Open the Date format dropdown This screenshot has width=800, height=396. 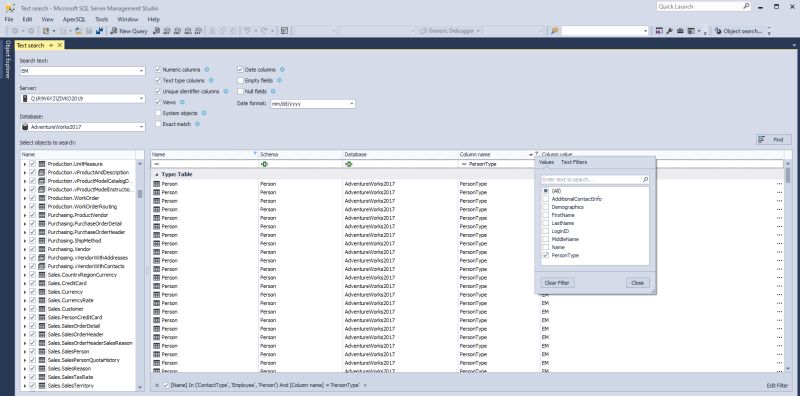(x=352, y=104)
